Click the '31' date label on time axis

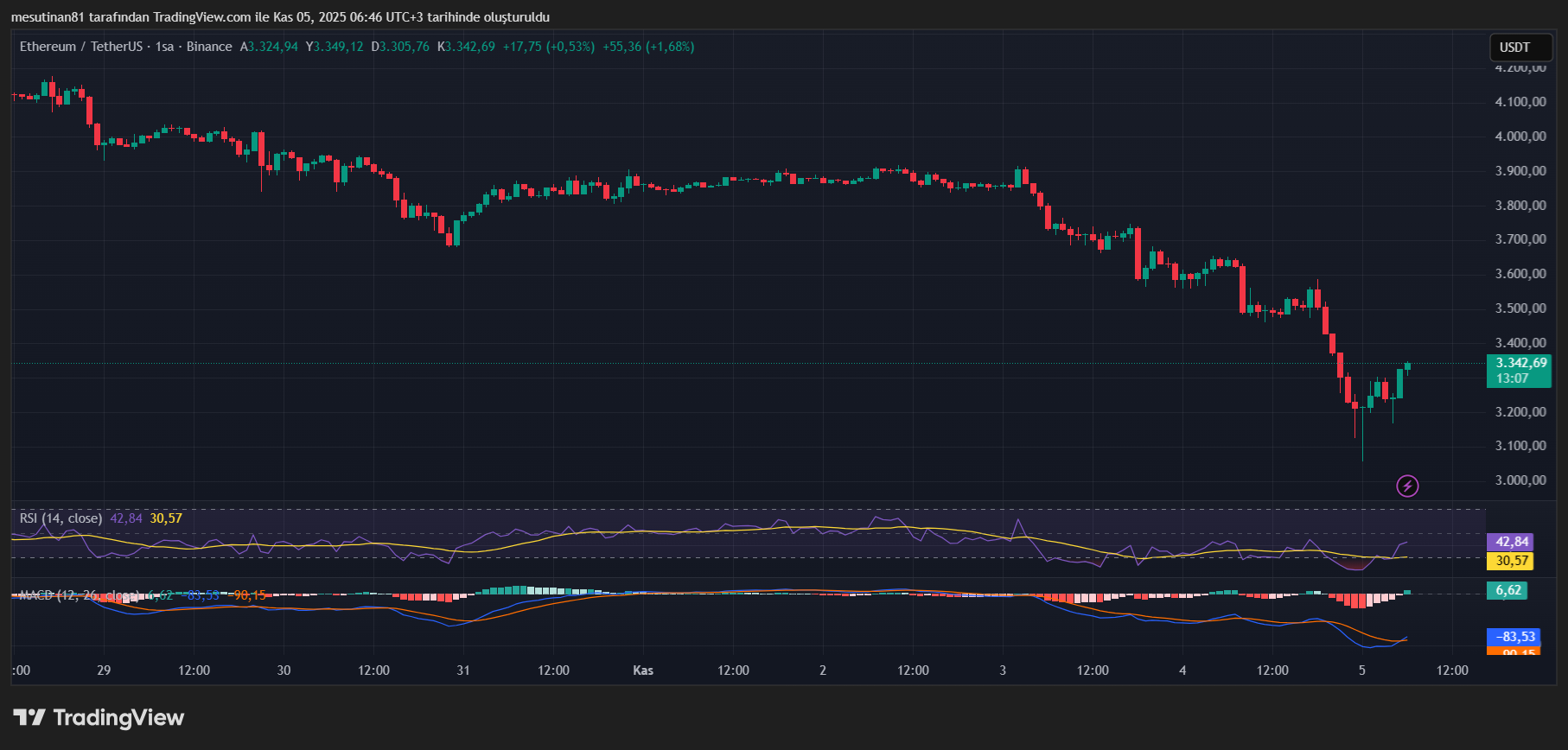pyautogui.click(x=463, y=671)
